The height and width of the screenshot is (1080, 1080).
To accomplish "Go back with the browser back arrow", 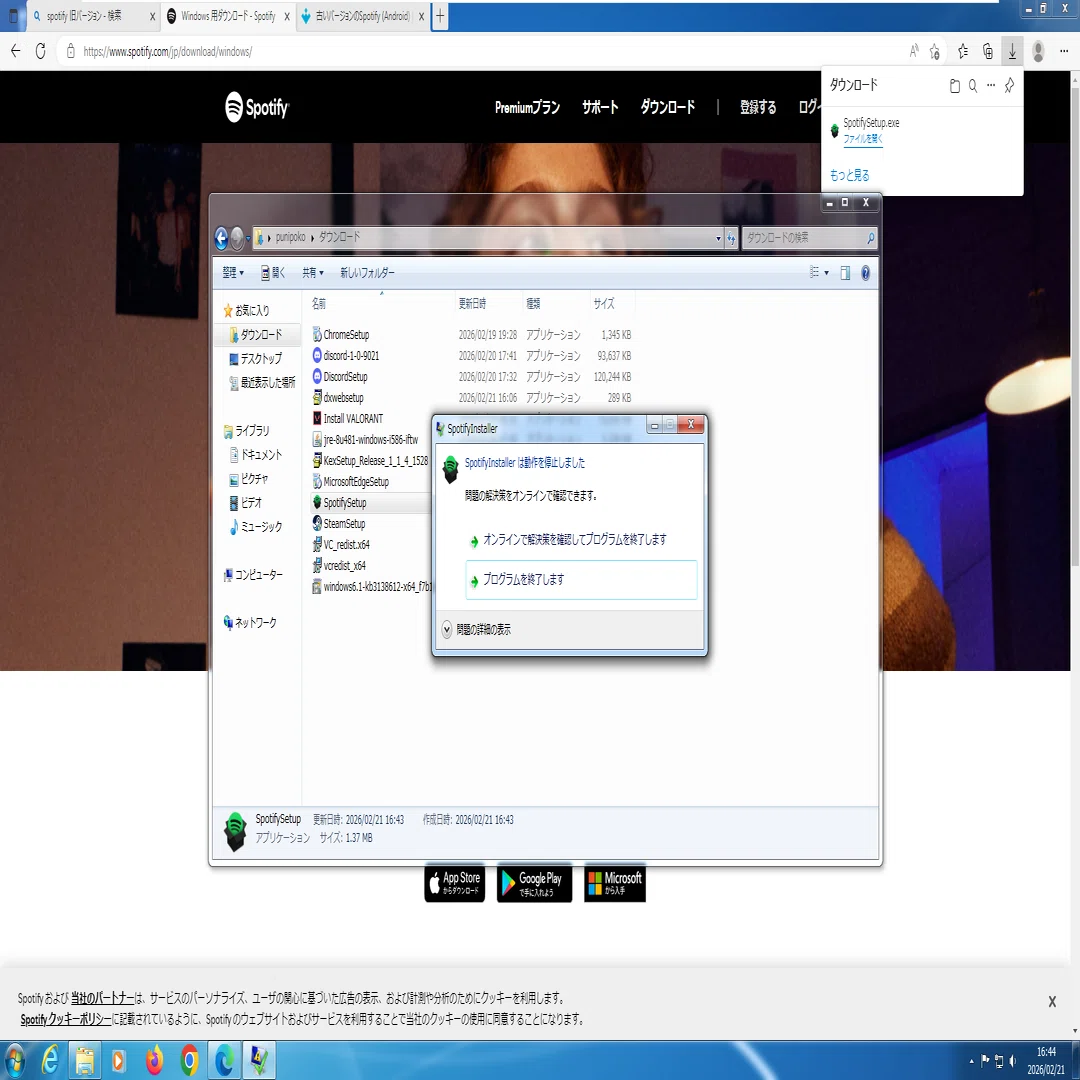I will (15, 51).
